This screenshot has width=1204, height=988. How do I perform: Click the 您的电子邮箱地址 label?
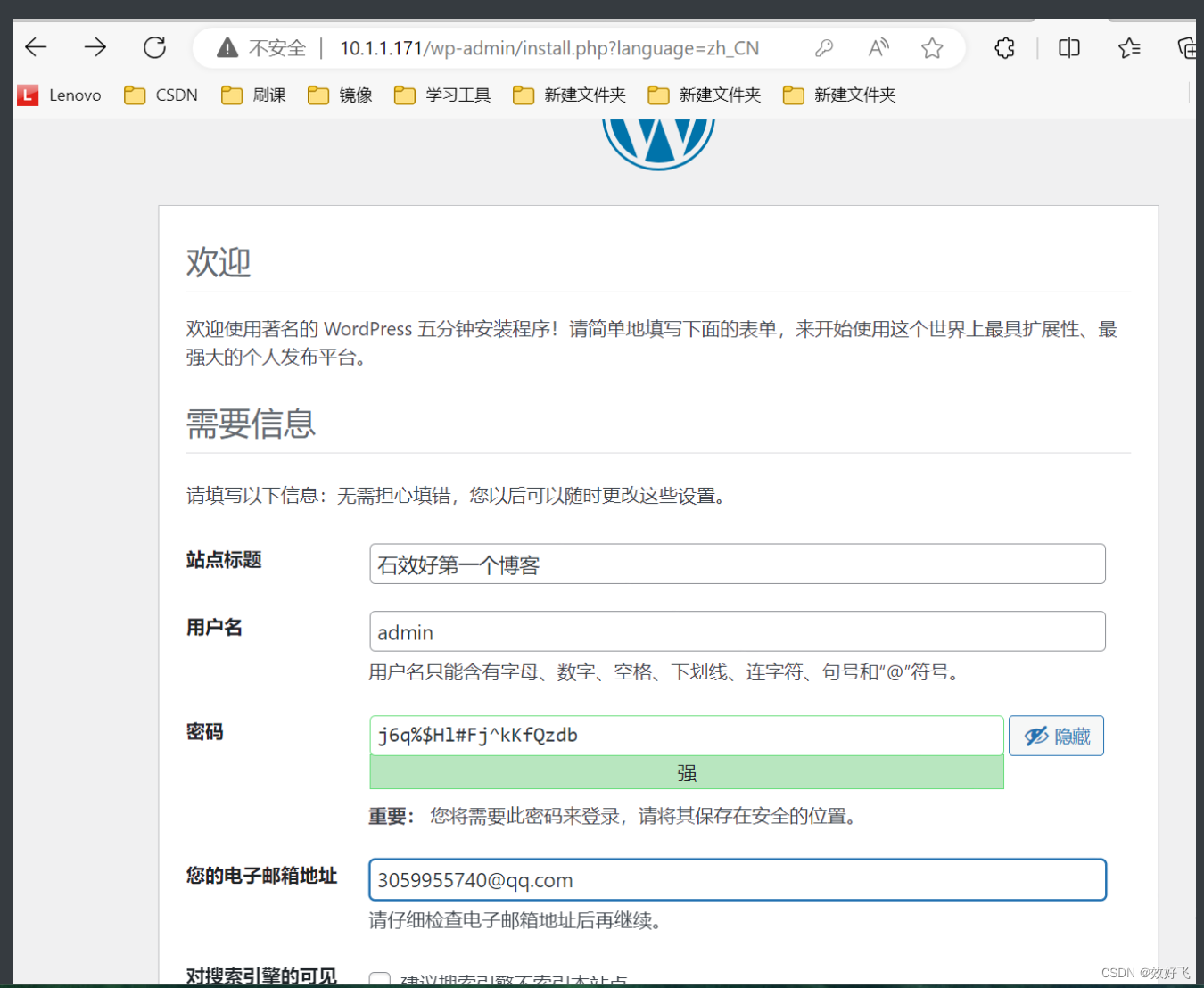(x=261, y=876)
